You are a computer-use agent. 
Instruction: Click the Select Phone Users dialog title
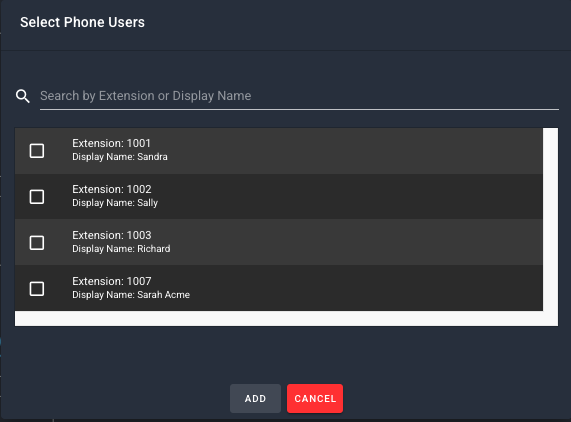pos(82,22)
